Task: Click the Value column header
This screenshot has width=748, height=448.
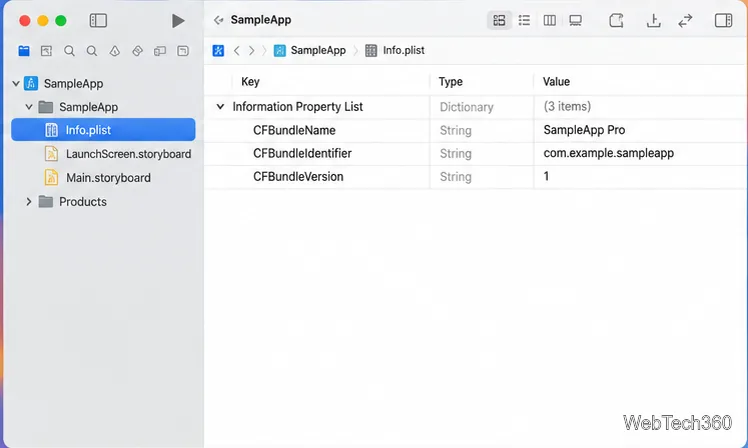Action: [x=556, y=82]
